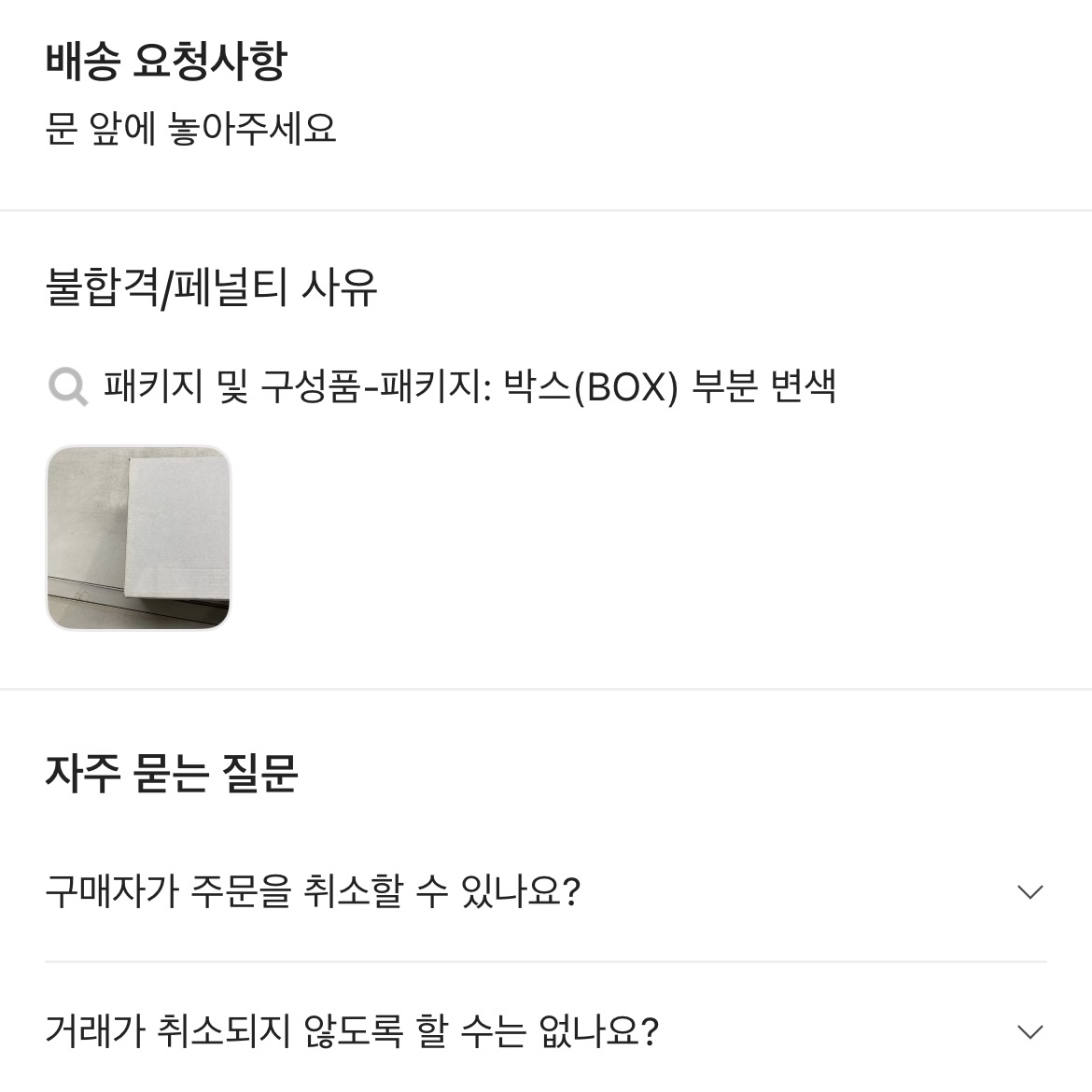Click the 문 앞에 놓아주세요 delivery note

(x=190, y=129)
